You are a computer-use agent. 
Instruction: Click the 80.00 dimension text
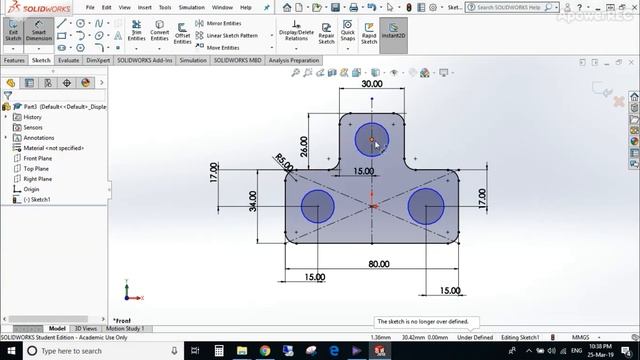pos(379,264)
